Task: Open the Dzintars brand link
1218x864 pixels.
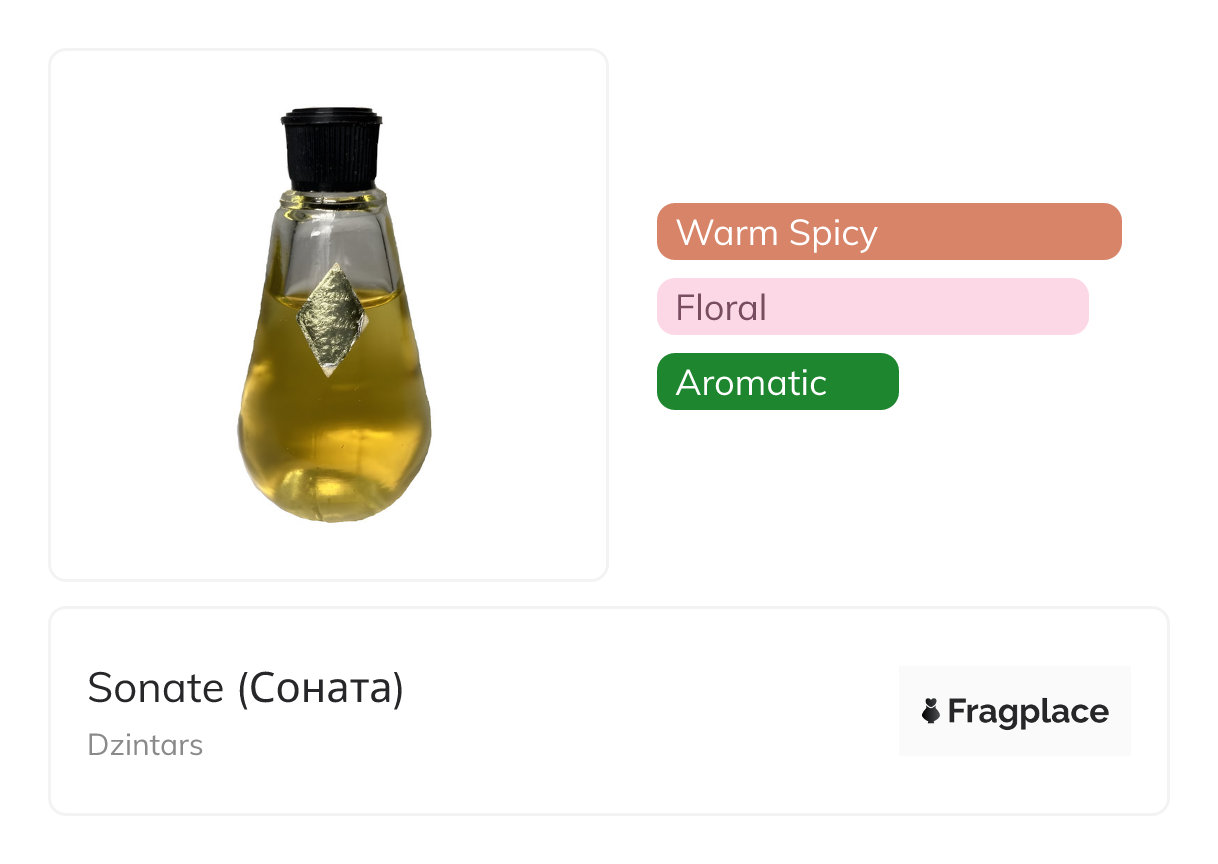Action: tap(145, 745)
